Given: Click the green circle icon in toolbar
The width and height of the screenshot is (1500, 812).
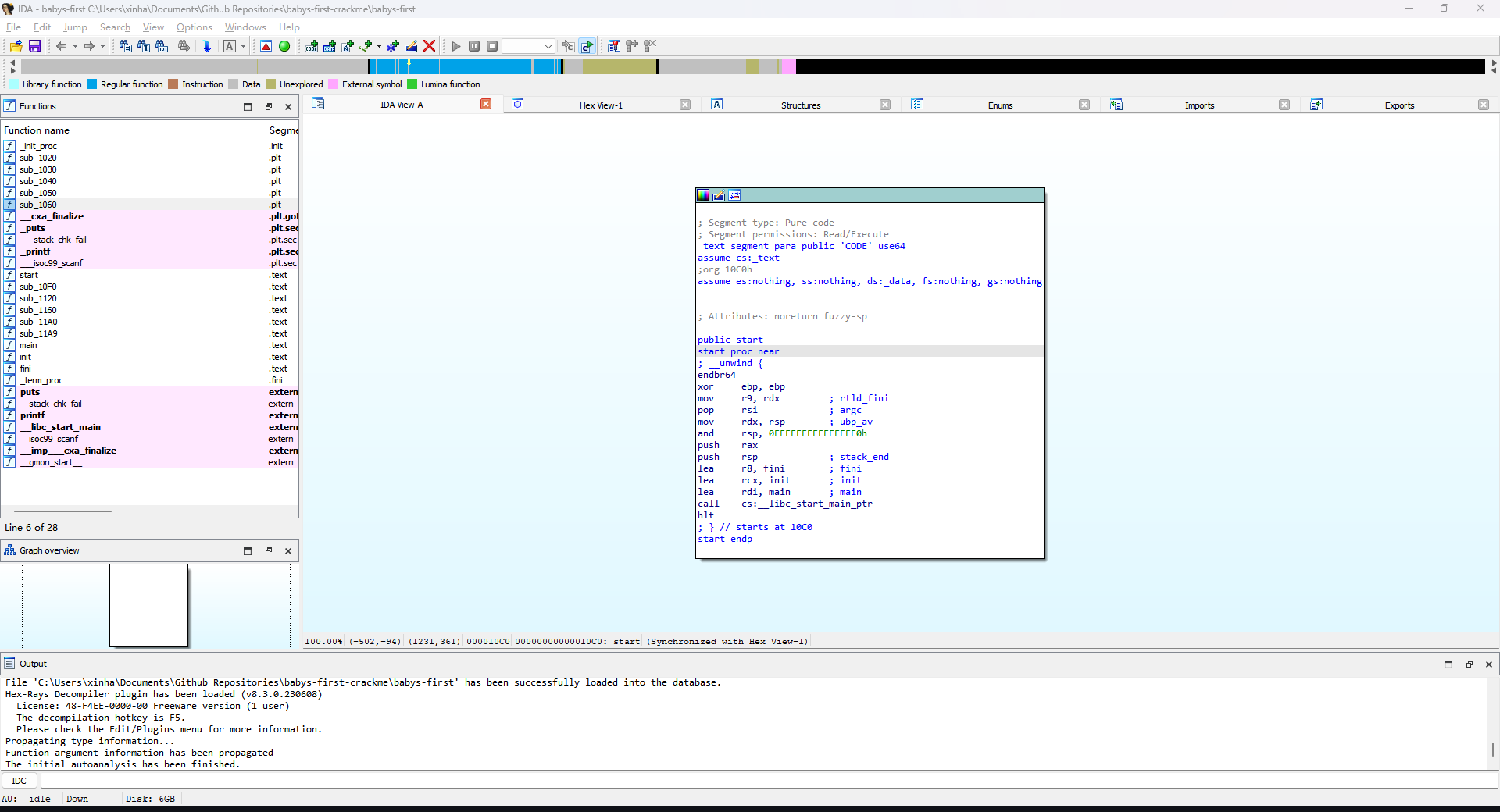Looking at the screenshot, I should coord(284,47).
